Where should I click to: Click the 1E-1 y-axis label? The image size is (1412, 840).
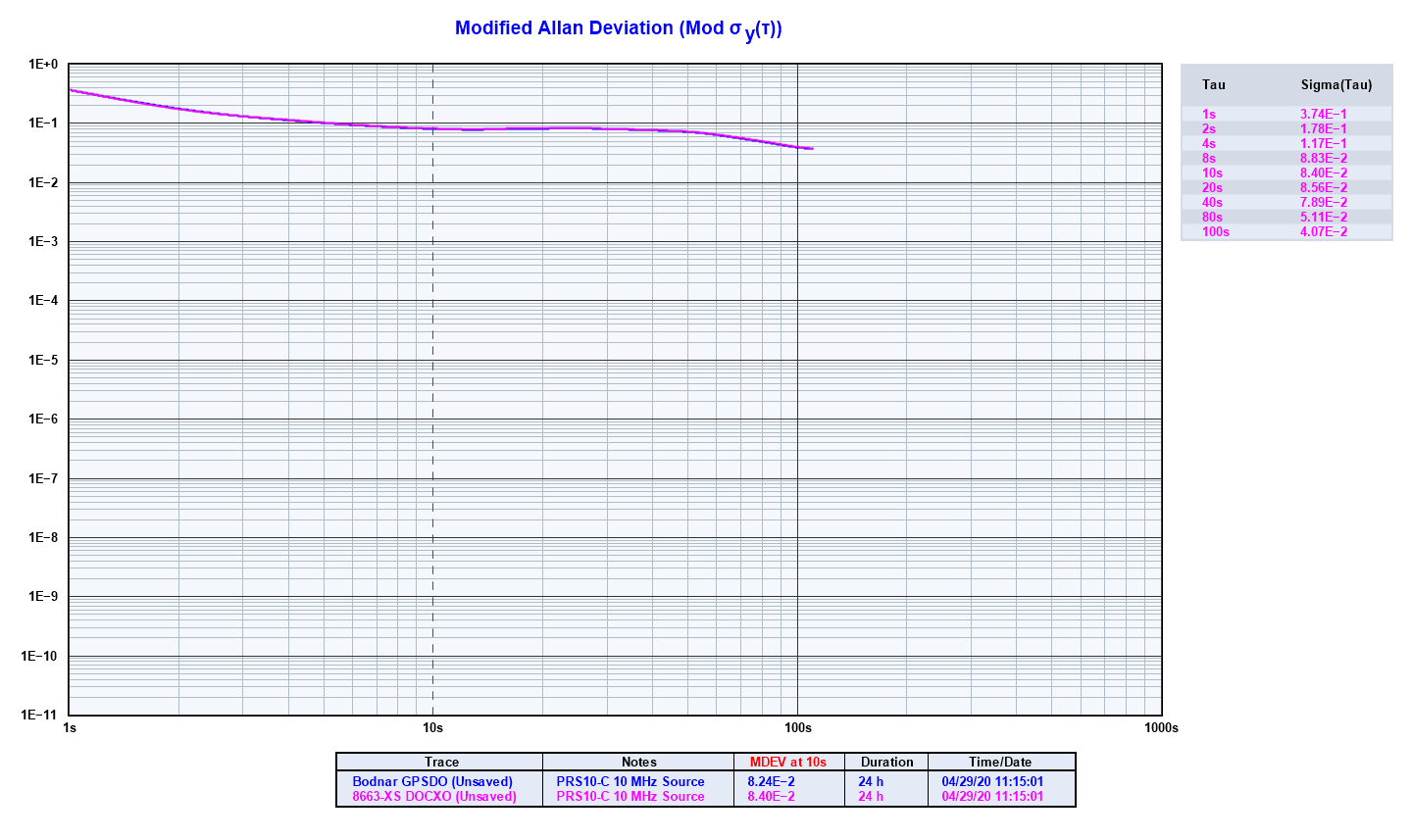click(x=43, y=123)
